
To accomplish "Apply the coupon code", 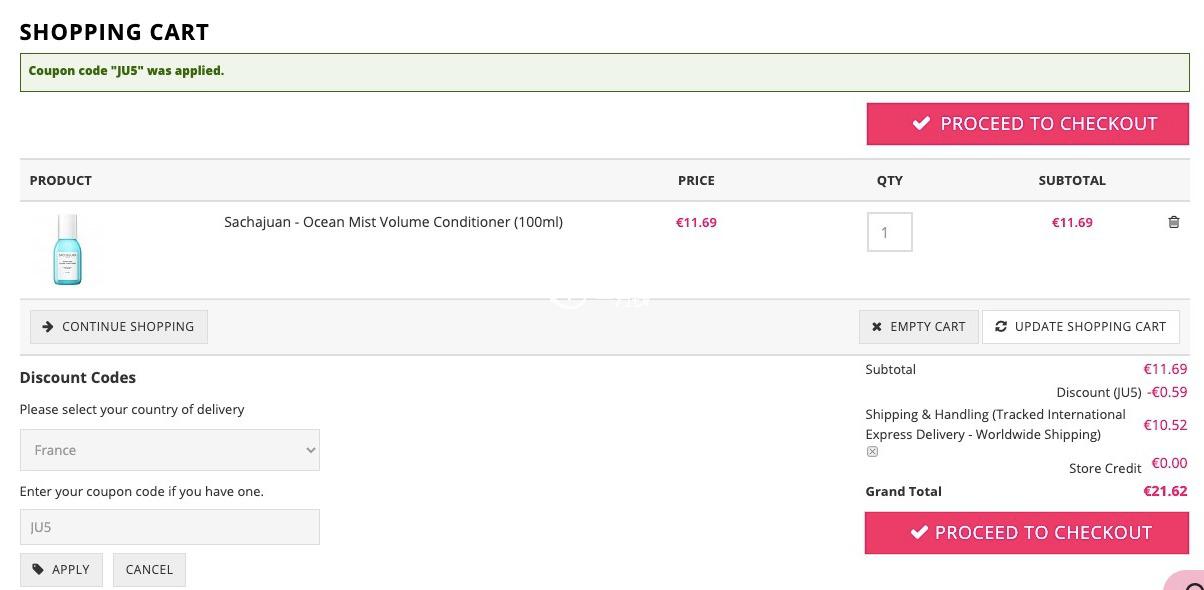I will [x=61, y=570].
